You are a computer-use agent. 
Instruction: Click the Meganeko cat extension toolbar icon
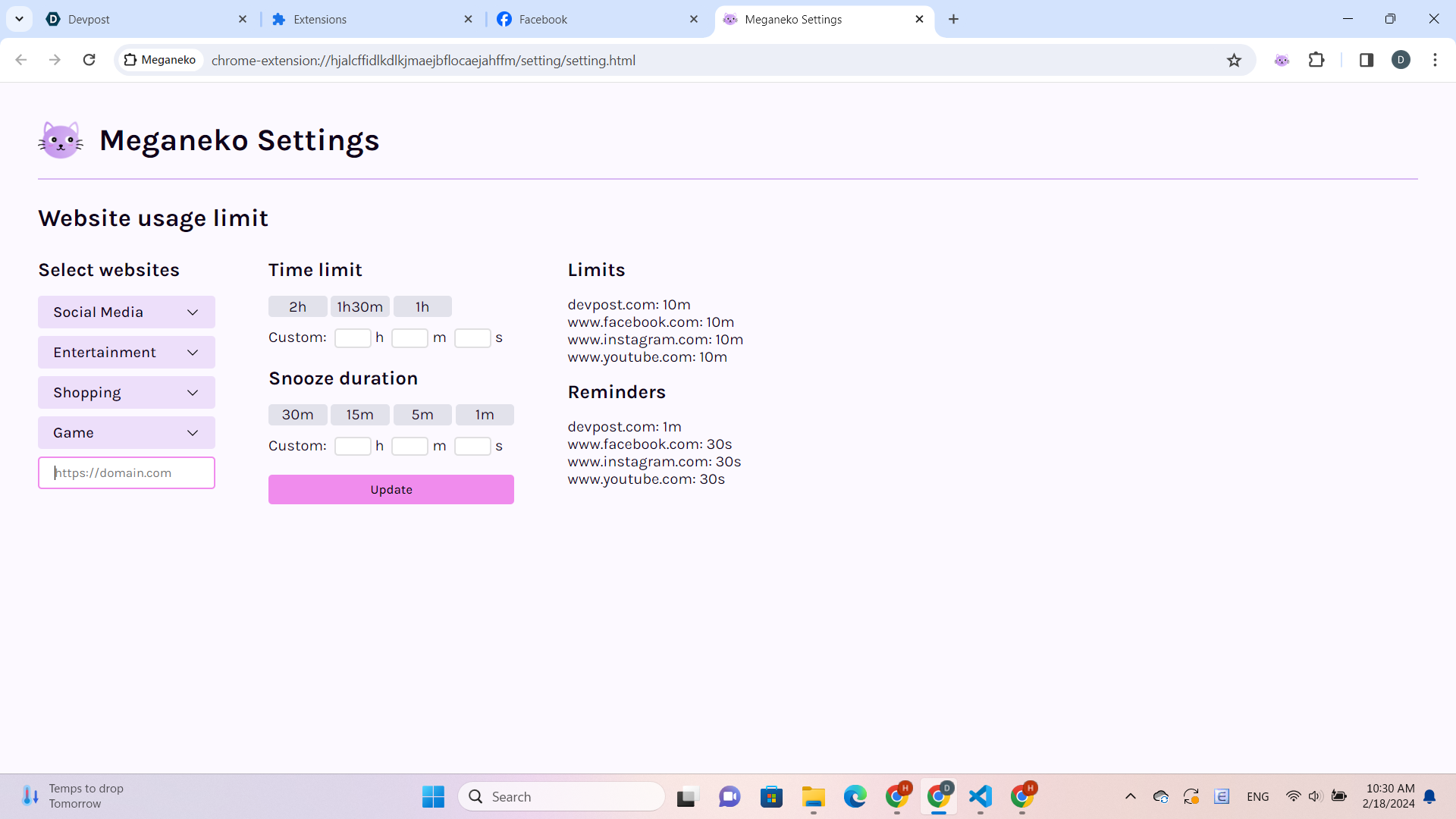1282,60
